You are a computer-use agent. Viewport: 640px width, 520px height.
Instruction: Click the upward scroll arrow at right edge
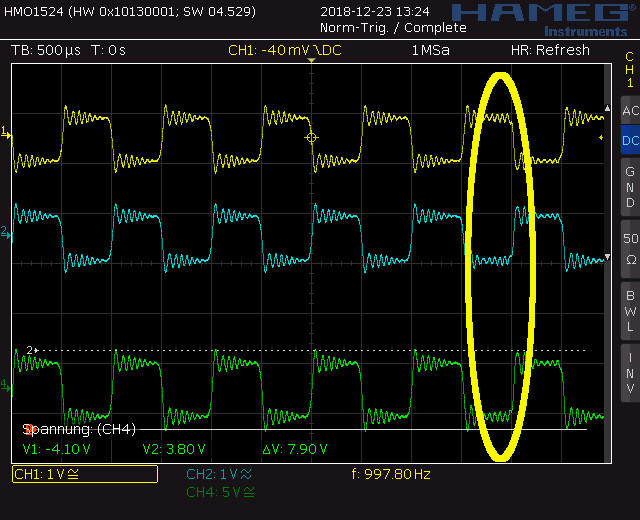(607, 109)
